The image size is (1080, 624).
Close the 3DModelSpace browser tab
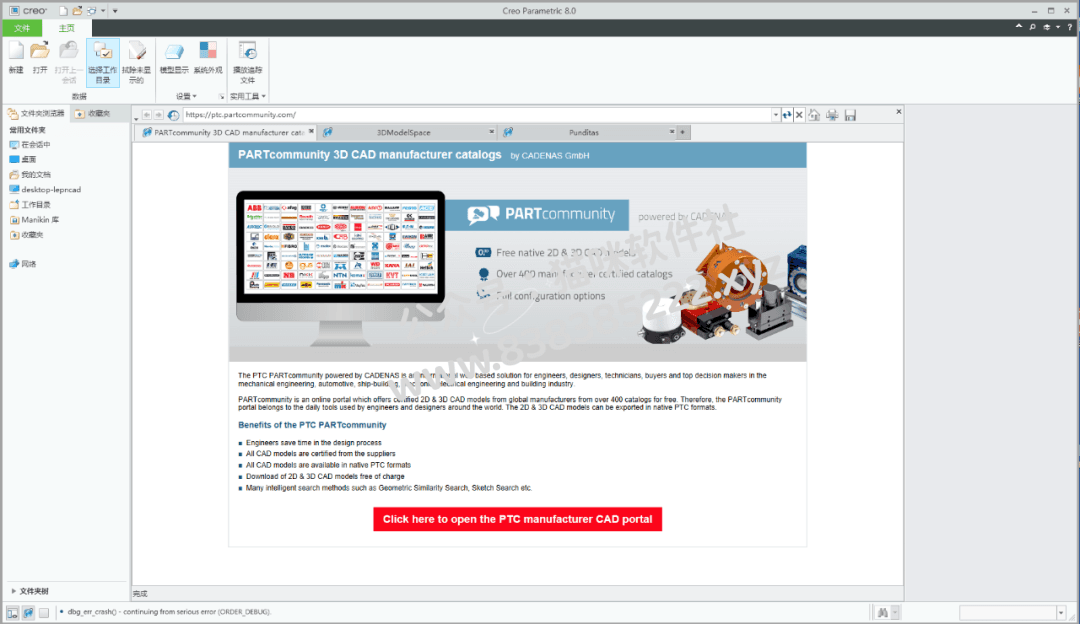[x=491, y=132]
